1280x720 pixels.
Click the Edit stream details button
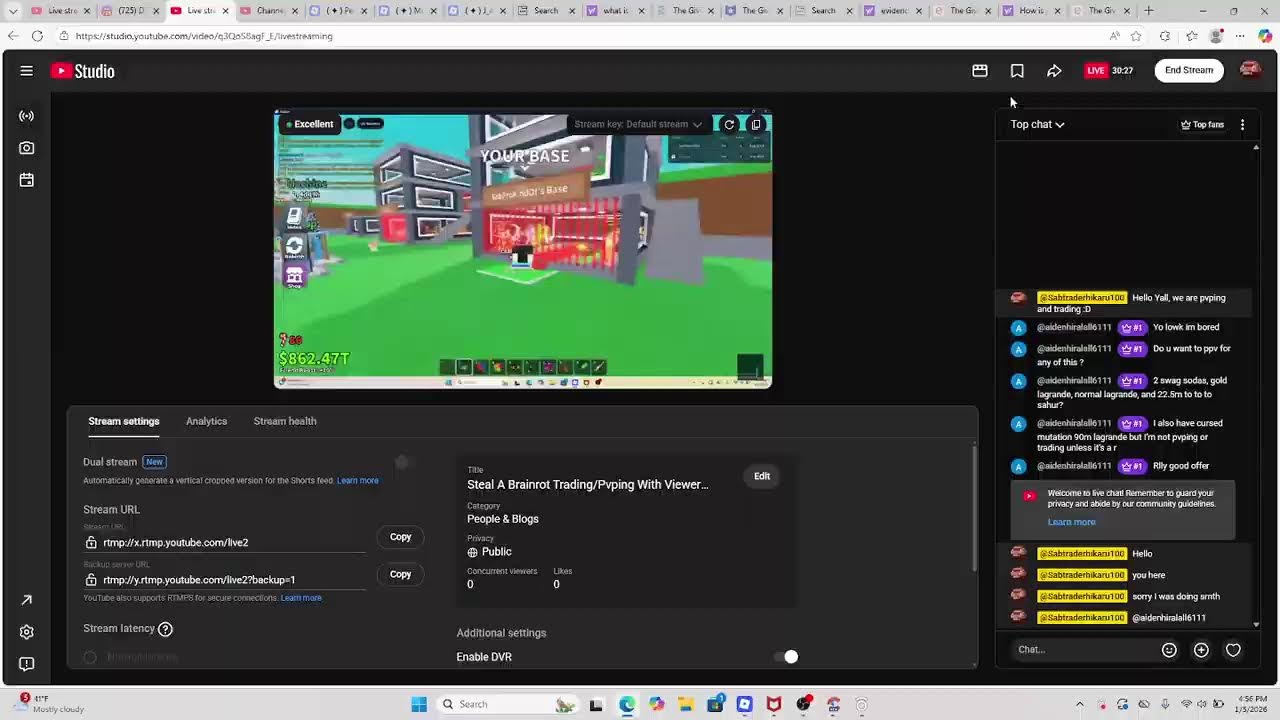pos(762,476)
